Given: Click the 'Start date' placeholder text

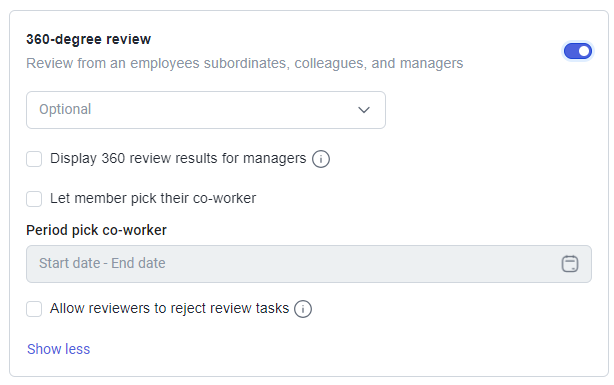Looking at the screenshot, I should pyautogui.click(x=70, y=263).
